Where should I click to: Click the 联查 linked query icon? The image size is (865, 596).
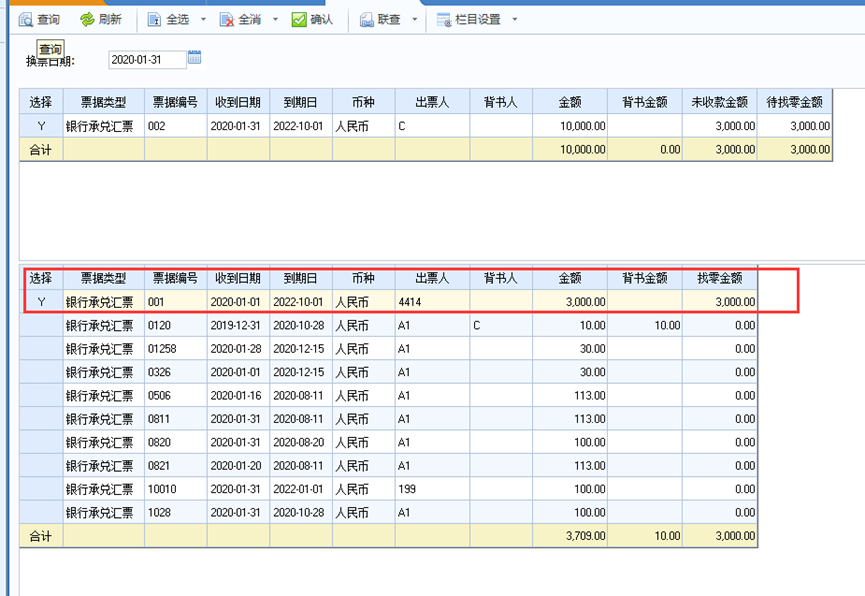[x=367, y=20]
